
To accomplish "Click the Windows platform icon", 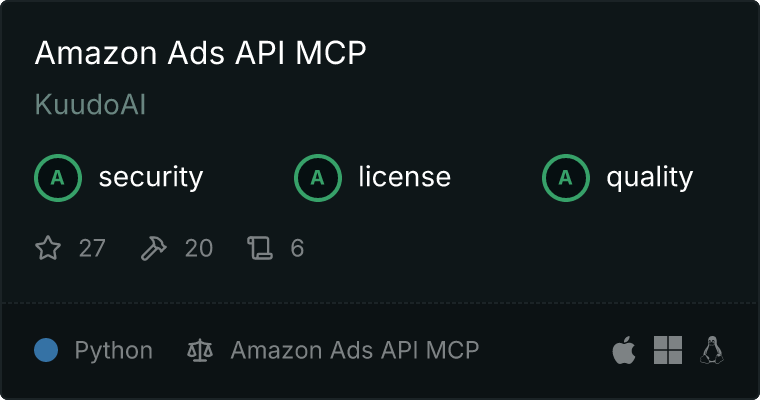I will pos(668,350).
